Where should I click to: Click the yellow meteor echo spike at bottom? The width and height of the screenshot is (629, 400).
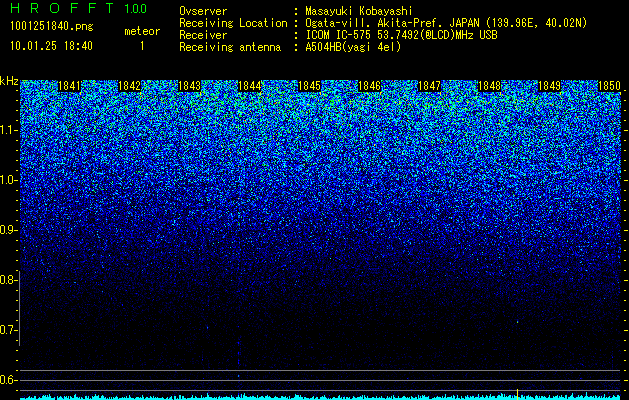coord(517,394)
